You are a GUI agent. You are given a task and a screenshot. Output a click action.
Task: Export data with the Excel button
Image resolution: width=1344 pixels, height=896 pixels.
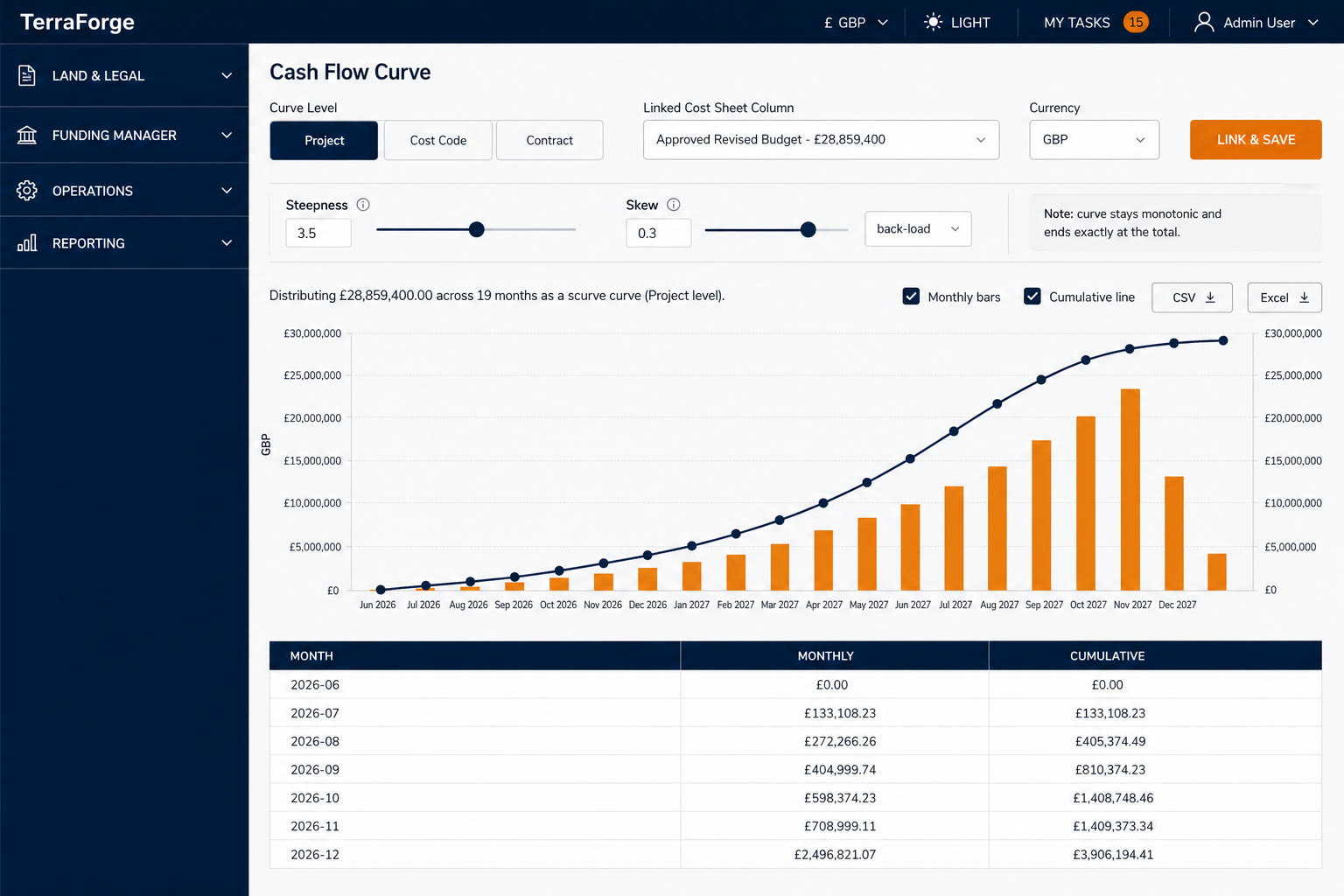1284,297
